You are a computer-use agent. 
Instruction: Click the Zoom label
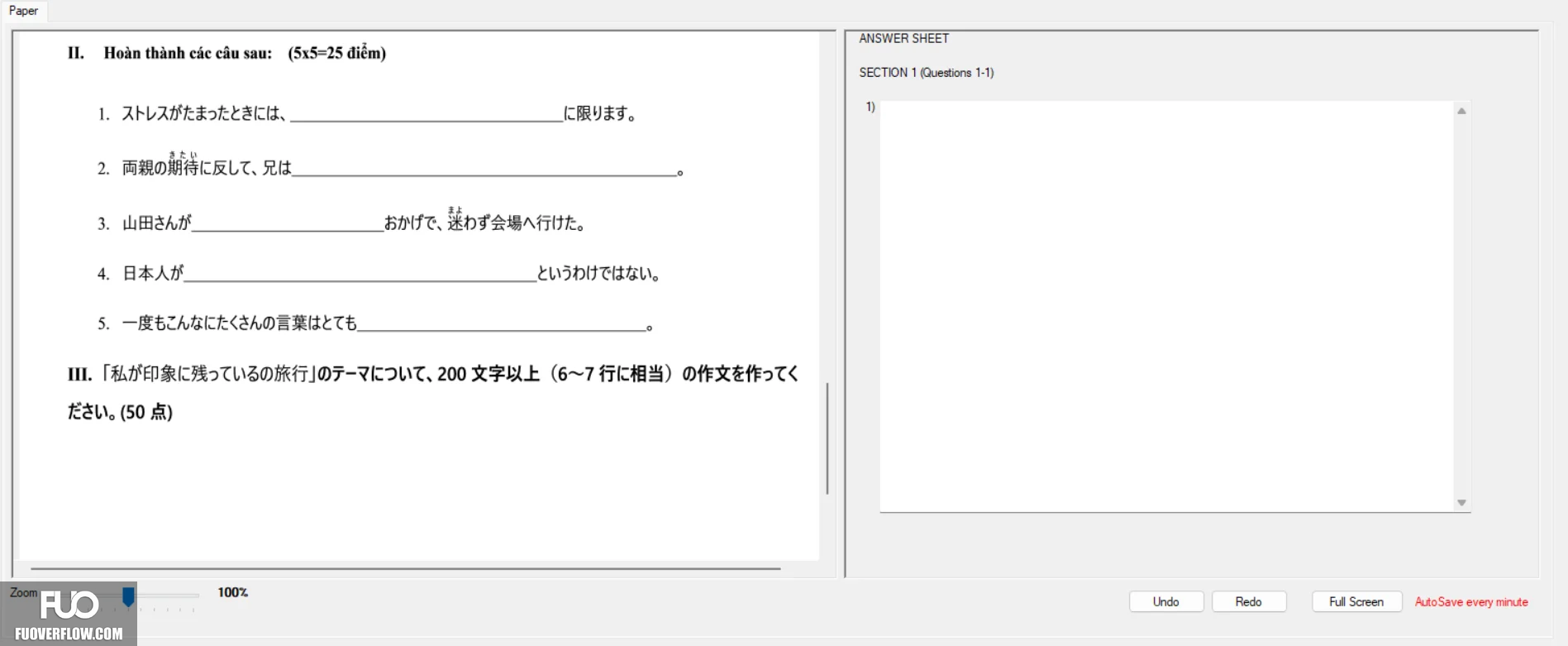(23, 592)
